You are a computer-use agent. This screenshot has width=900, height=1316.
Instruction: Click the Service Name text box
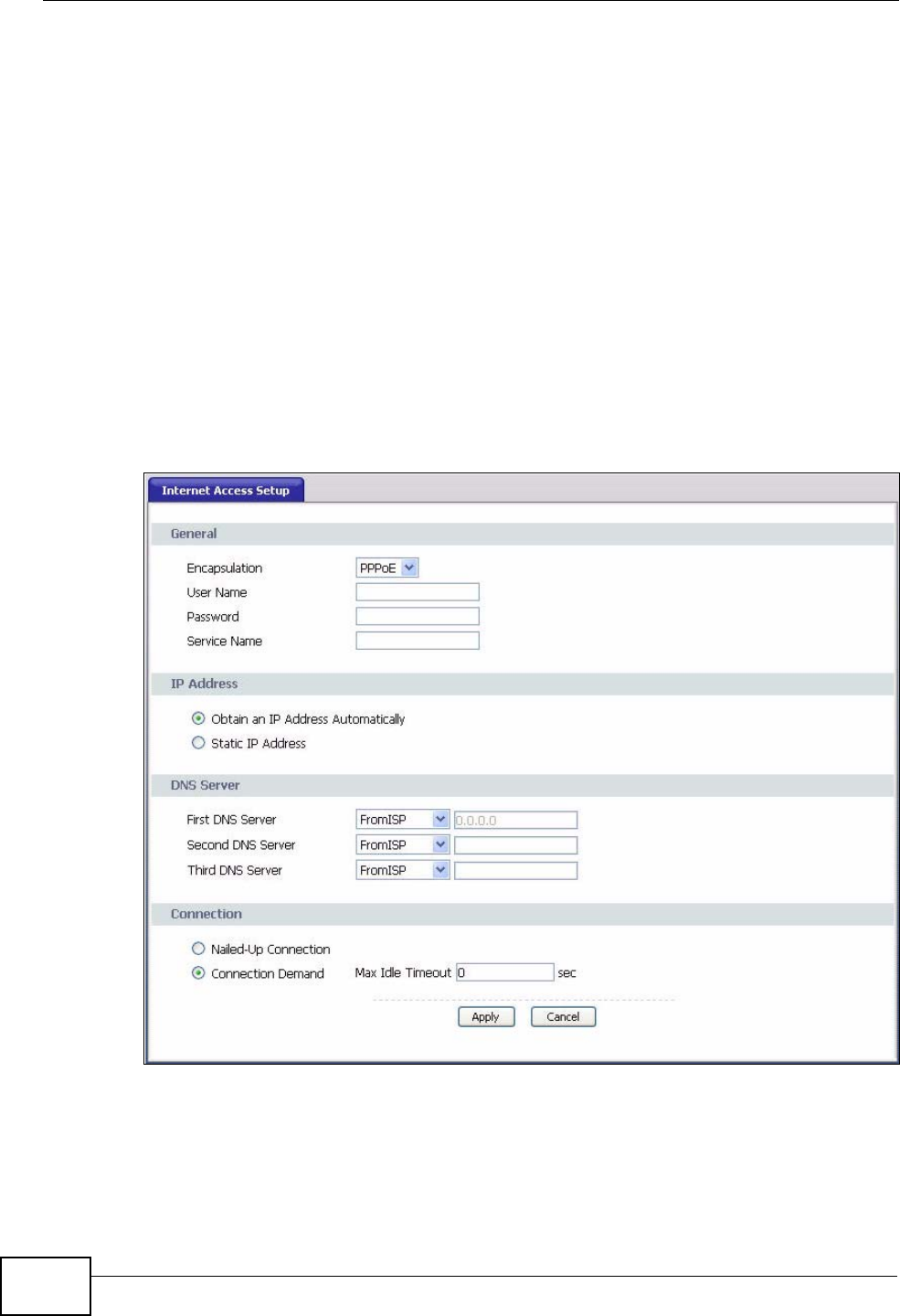click(x=418, y=641)
